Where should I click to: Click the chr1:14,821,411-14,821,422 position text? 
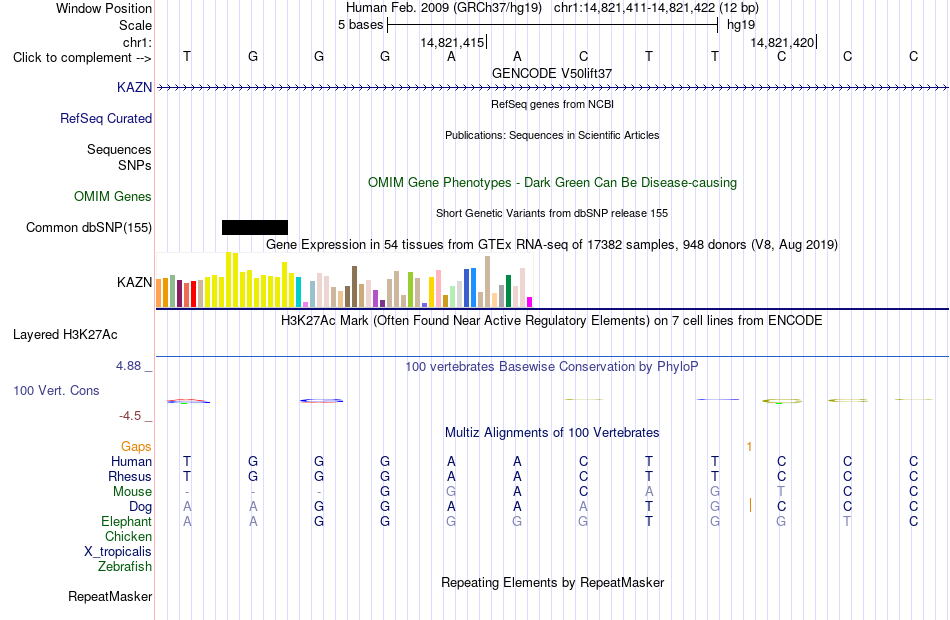click(656, 8)
